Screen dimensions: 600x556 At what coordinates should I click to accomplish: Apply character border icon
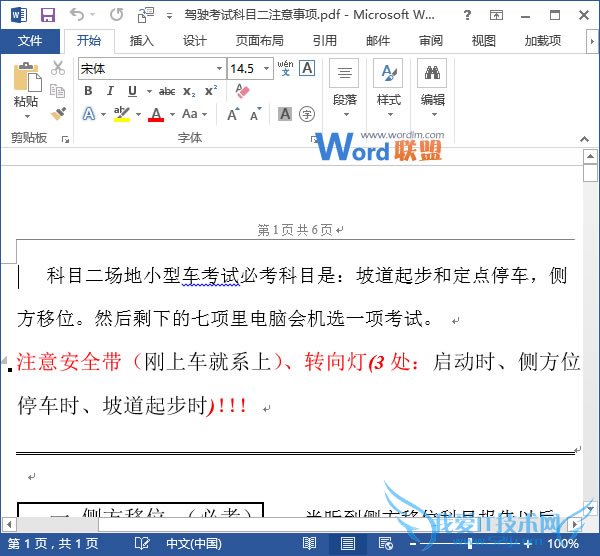[x=307, y=68]
